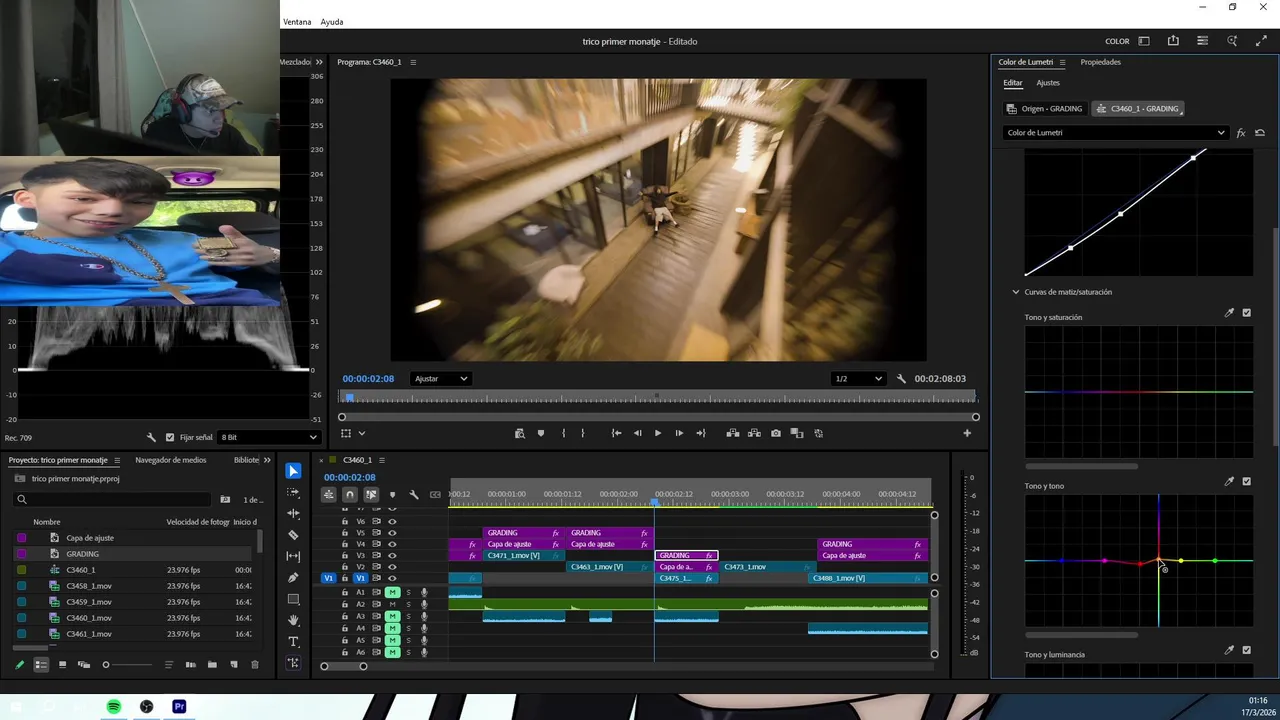Image resolution: width=1280 pixels, height=720 pixels.
Task: Open timeline display settings wrench
Action: [414, 495]
